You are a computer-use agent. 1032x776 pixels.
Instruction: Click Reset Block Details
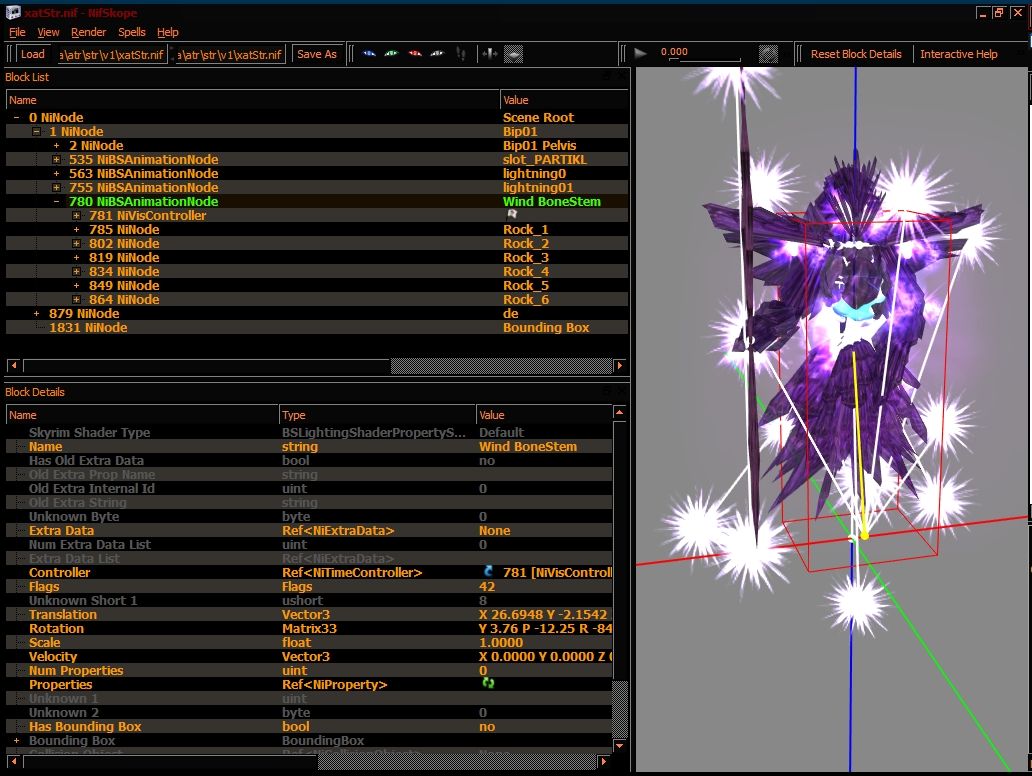click(856, 54)
